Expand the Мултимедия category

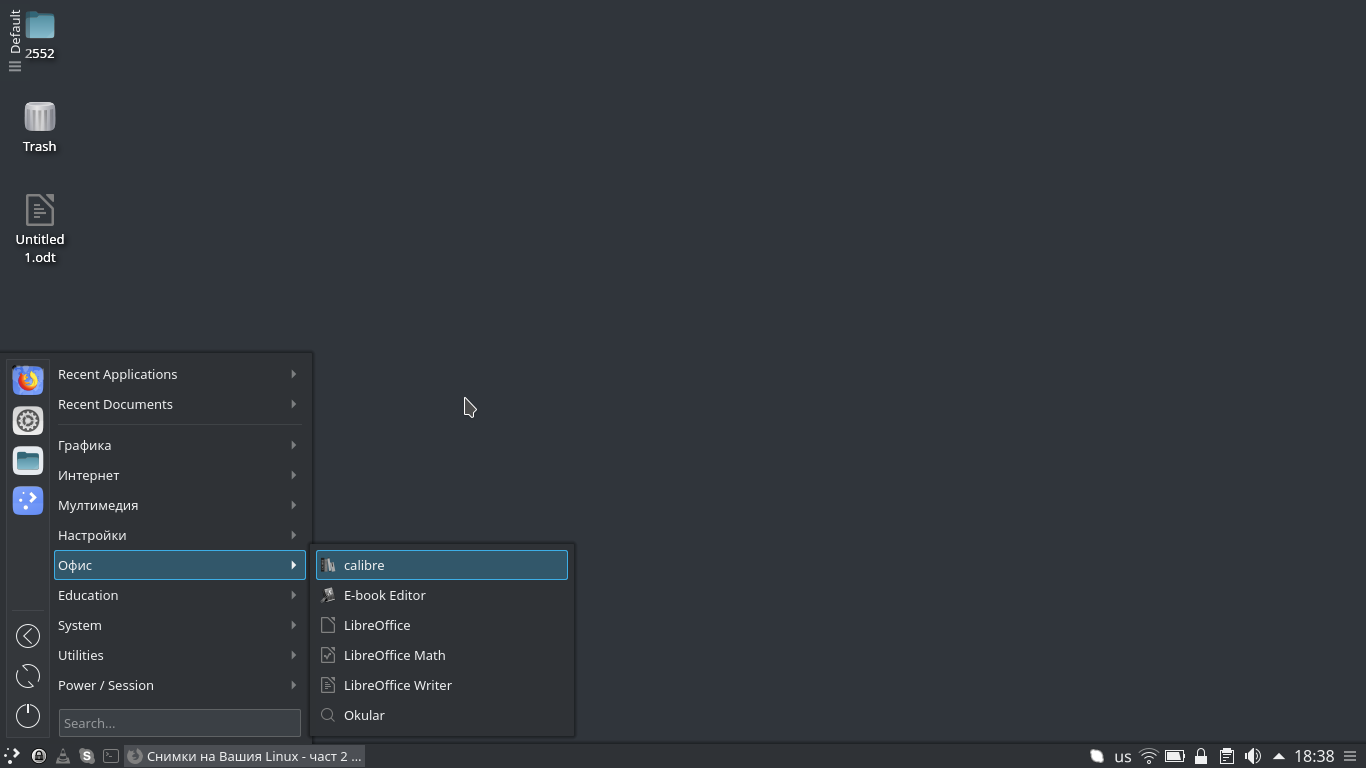[179, 505]
